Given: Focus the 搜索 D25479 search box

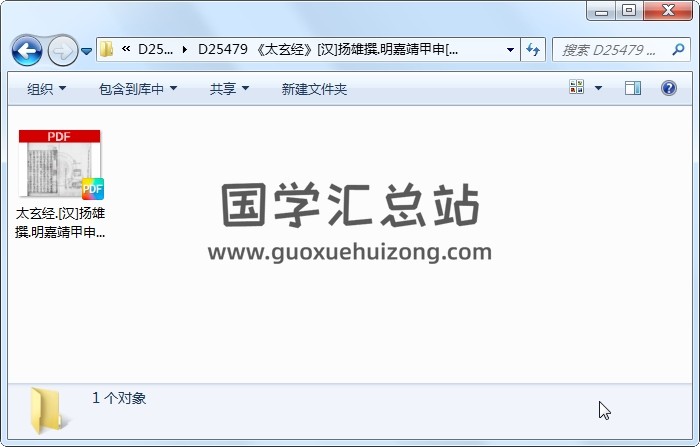Looking at the screenshot, I should pyautogui.click(x=612, y=50).
